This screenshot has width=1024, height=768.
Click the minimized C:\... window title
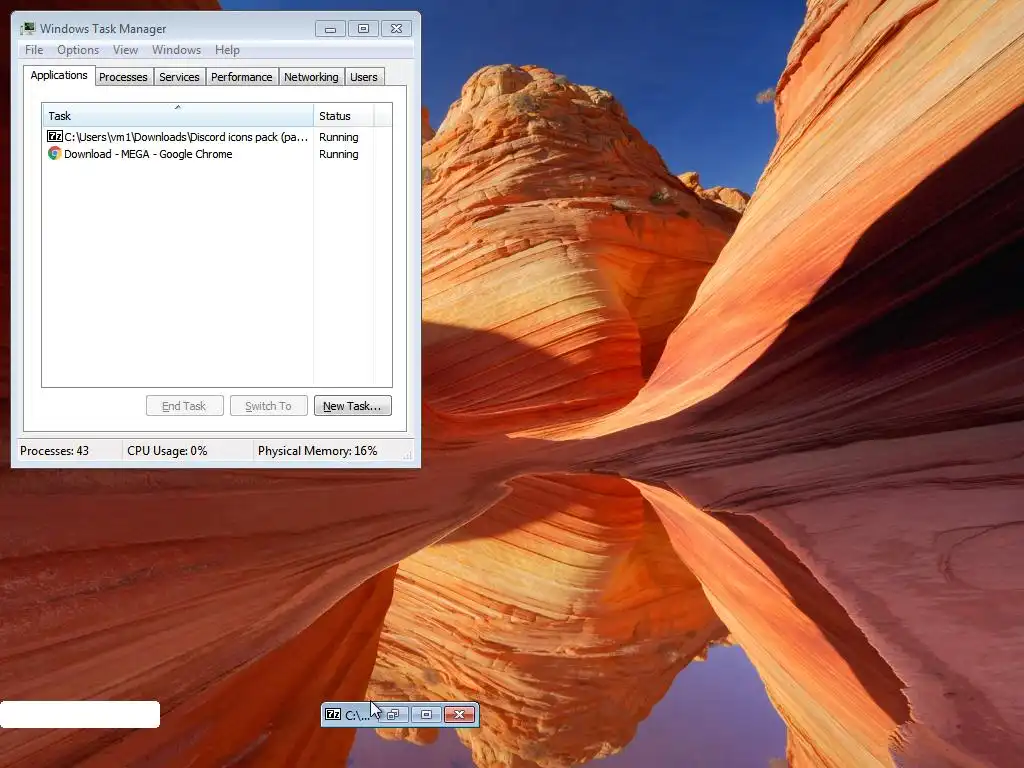pos(357,715)
